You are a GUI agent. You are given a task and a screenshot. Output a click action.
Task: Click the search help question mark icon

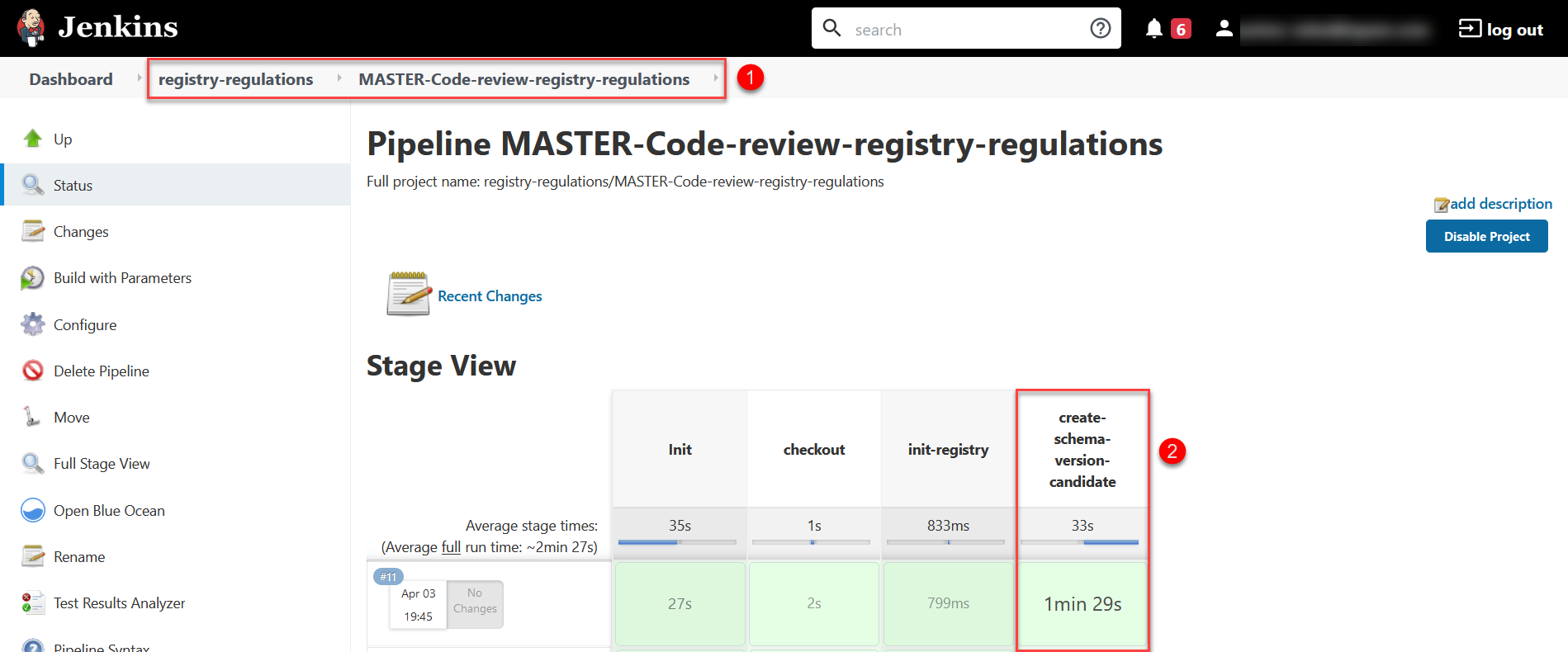click(x=1100, y=29)
